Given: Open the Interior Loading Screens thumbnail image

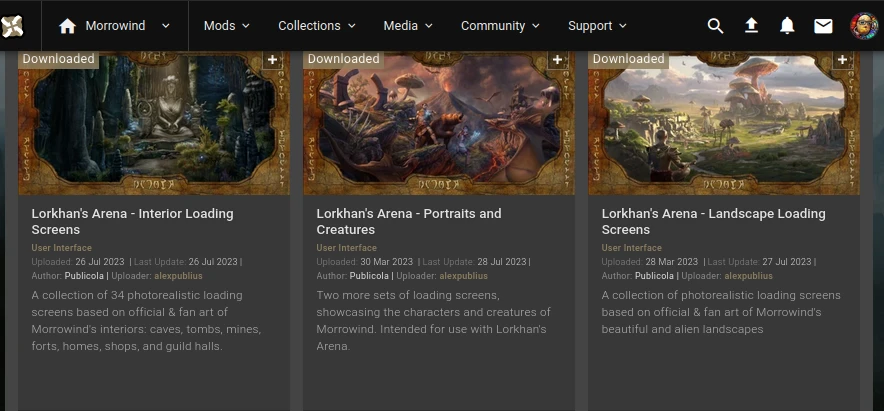Looking at the screenshot, I should [154, 123].
